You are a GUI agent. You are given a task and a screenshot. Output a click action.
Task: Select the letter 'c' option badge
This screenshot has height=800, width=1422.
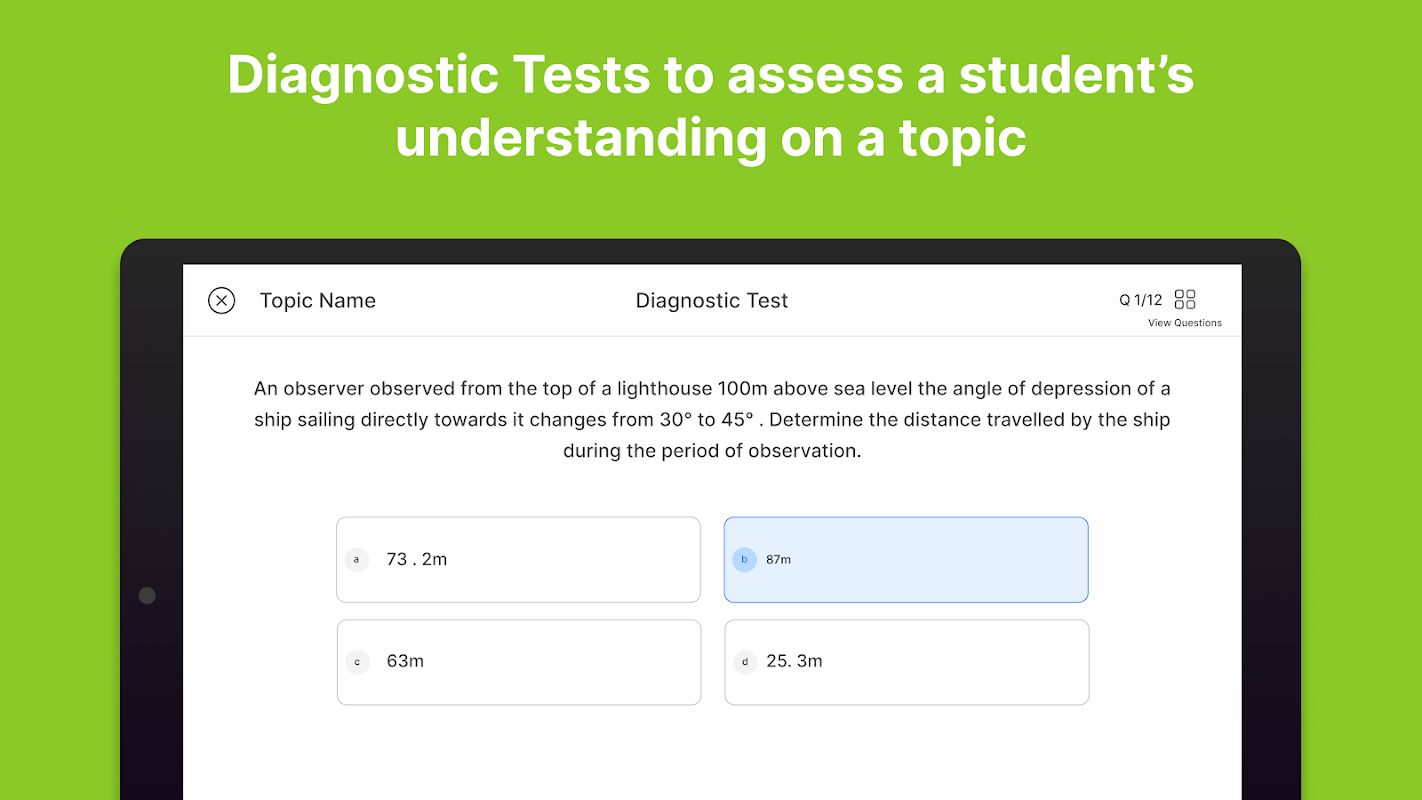click(357, 662)
